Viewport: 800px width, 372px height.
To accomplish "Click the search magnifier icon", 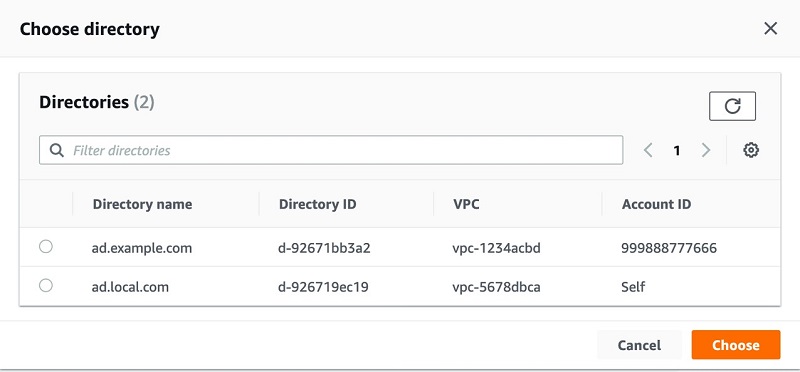I will [57, 151].
